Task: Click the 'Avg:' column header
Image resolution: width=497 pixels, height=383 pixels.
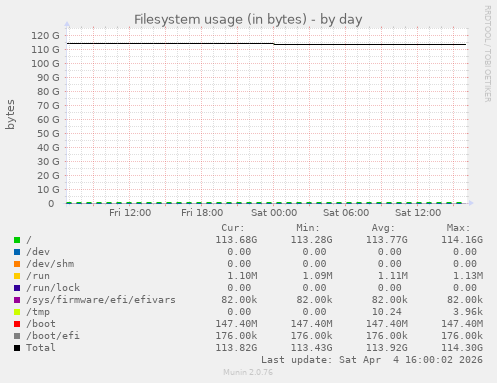Action: (383, 228)
